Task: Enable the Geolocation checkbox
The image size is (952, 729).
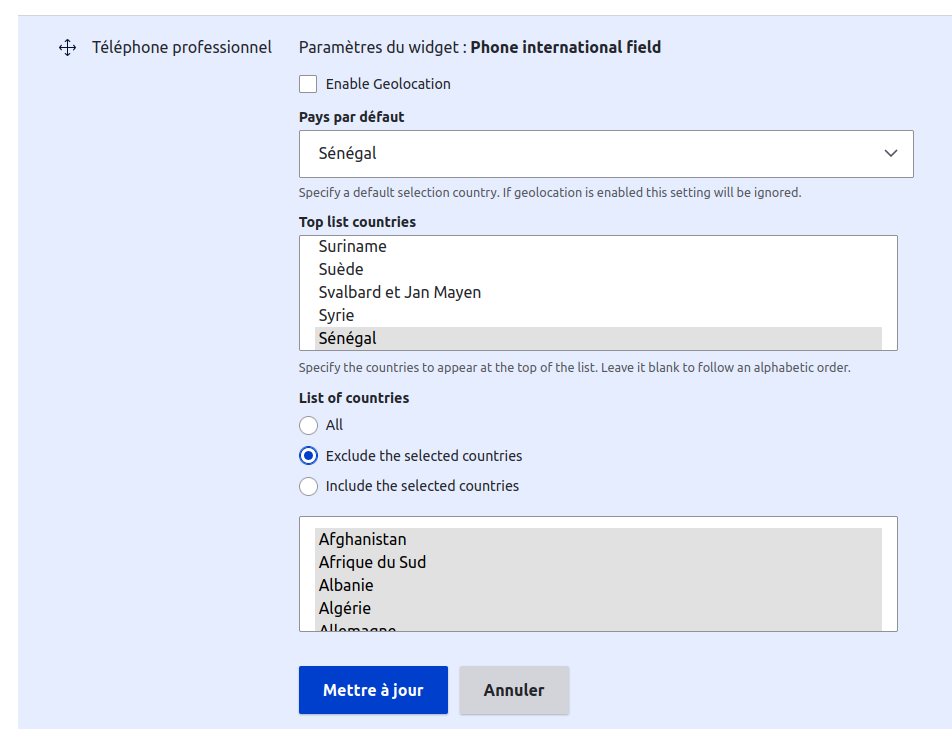Action: point(307,84)
